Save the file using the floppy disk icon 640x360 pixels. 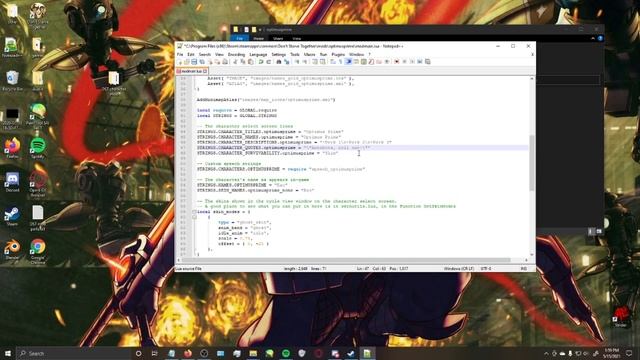pos(194,62)
